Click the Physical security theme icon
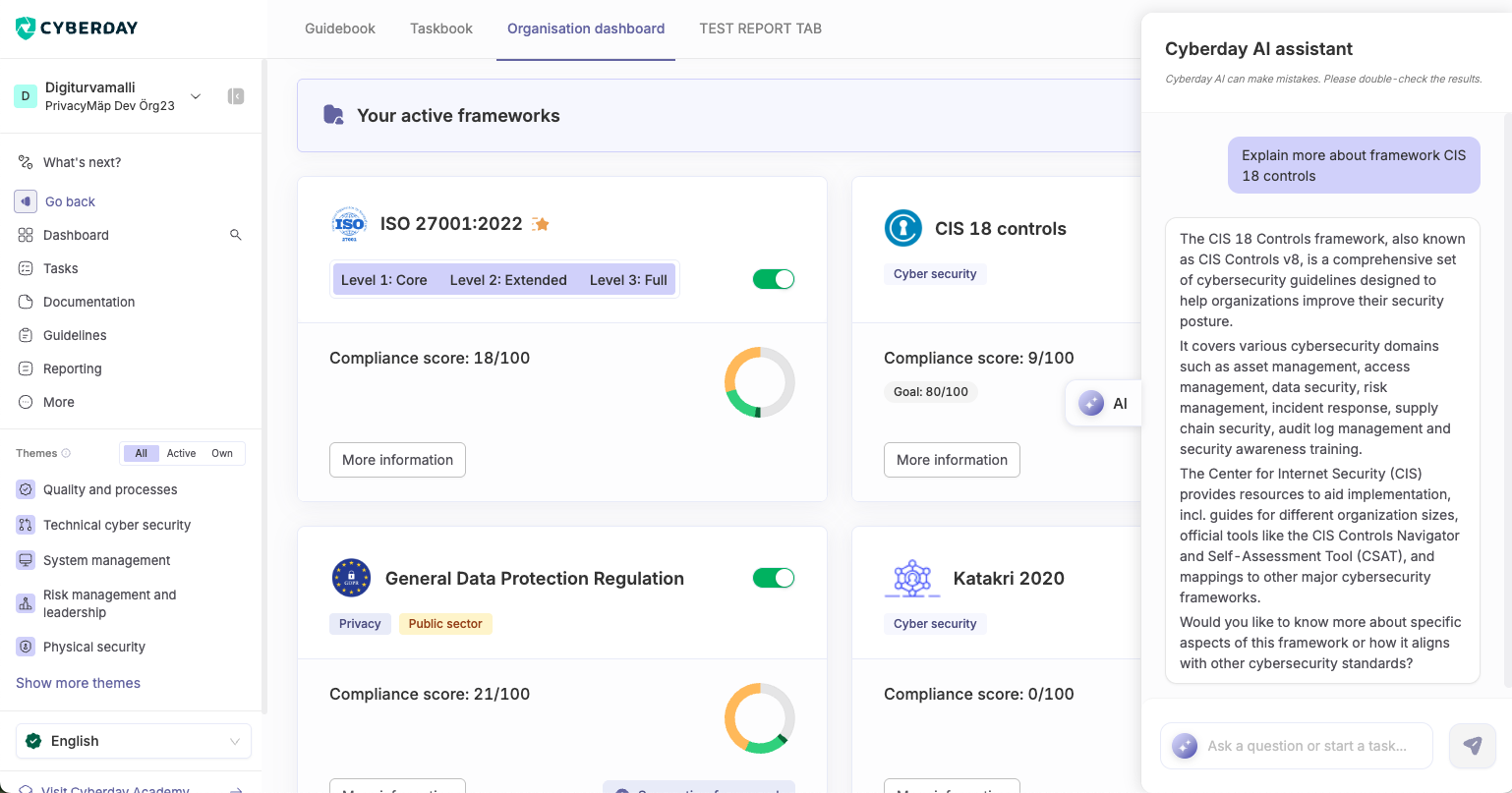The image size is (1512, 793). (x=26, y=647)
